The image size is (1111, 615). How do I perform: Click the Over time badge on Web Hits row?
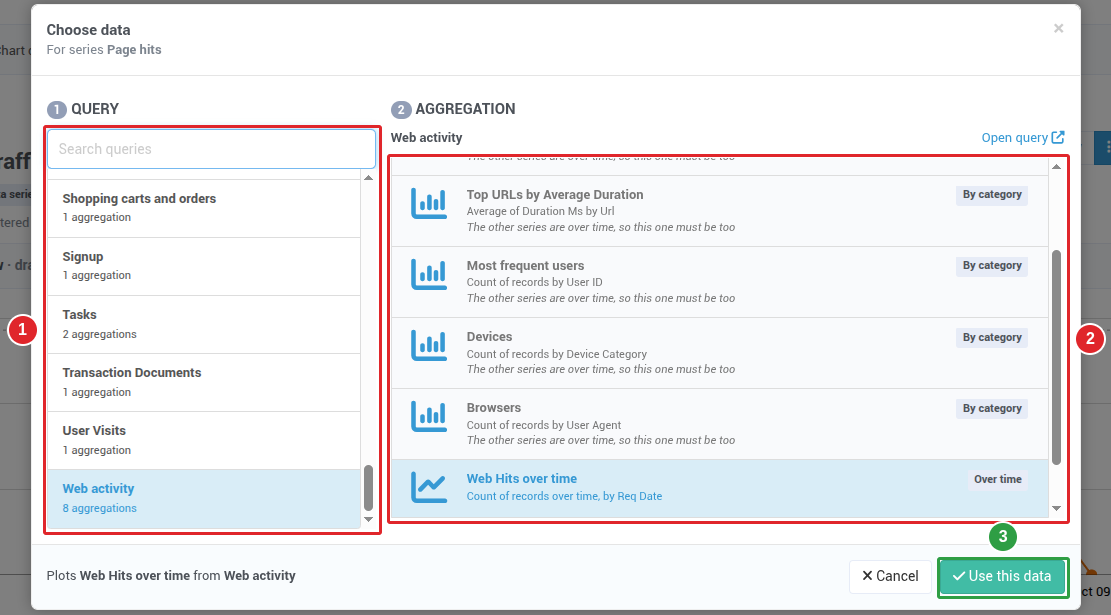998,480
